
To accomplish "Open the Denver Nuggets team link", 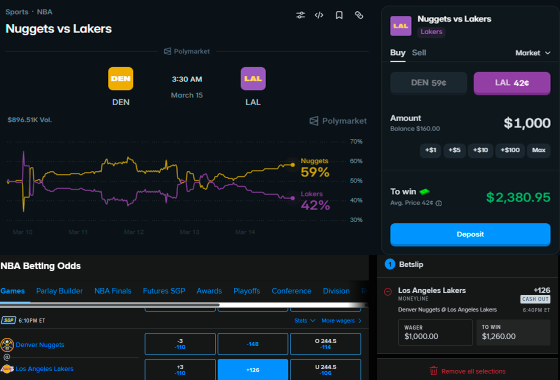I will (40, 345).
